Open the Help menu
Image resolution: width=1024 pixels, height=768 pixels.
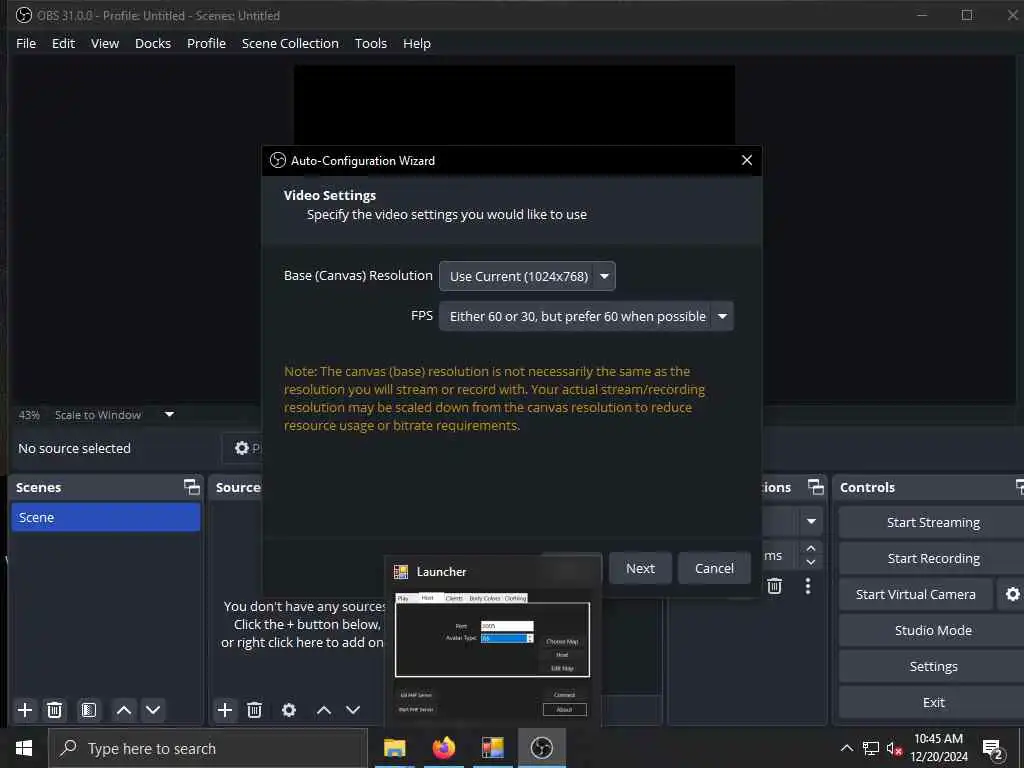click(x=417, y=43)
